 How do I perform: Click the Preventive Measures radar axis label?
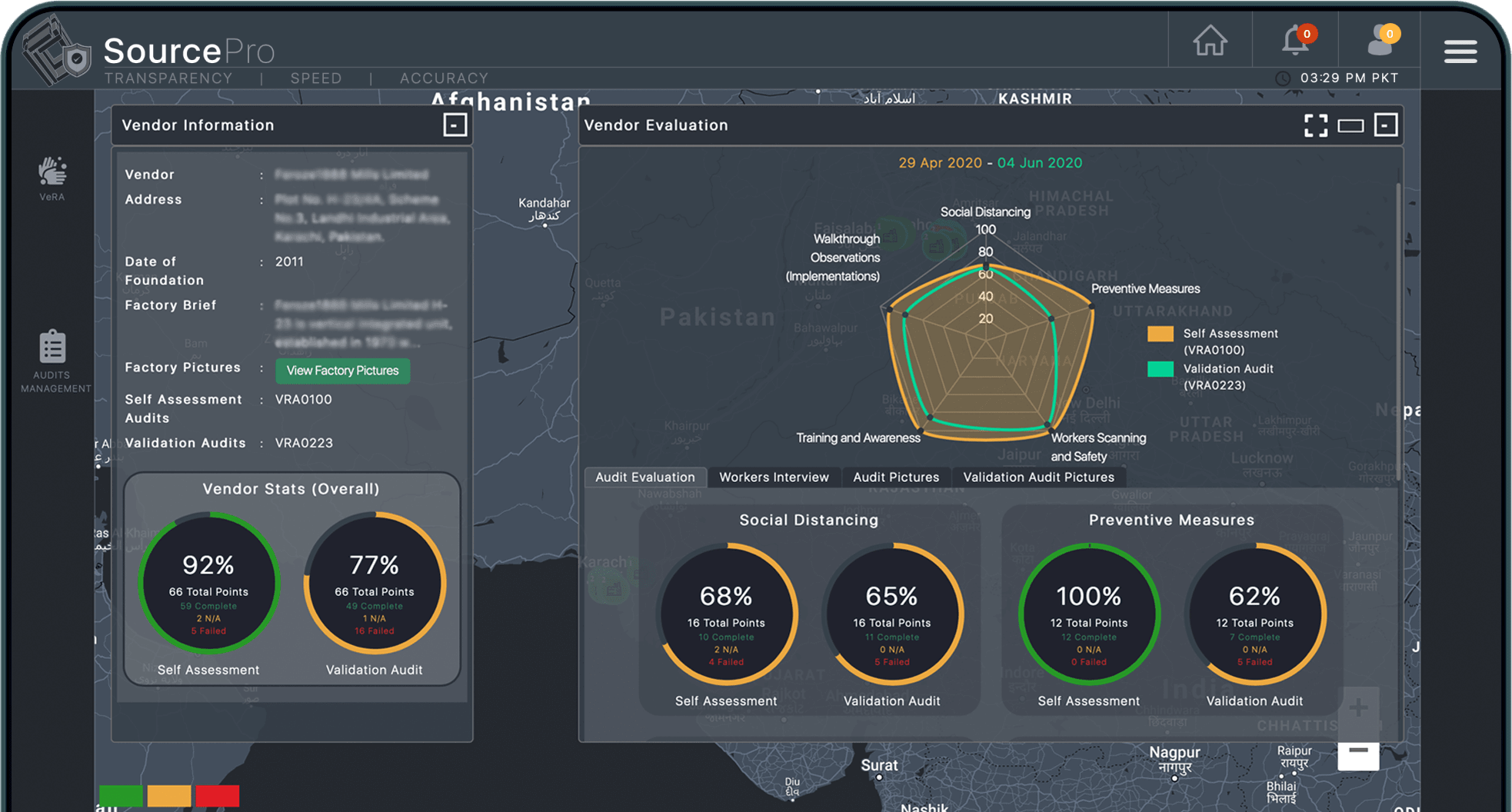pyautogui.click(x=1145, y=289)
